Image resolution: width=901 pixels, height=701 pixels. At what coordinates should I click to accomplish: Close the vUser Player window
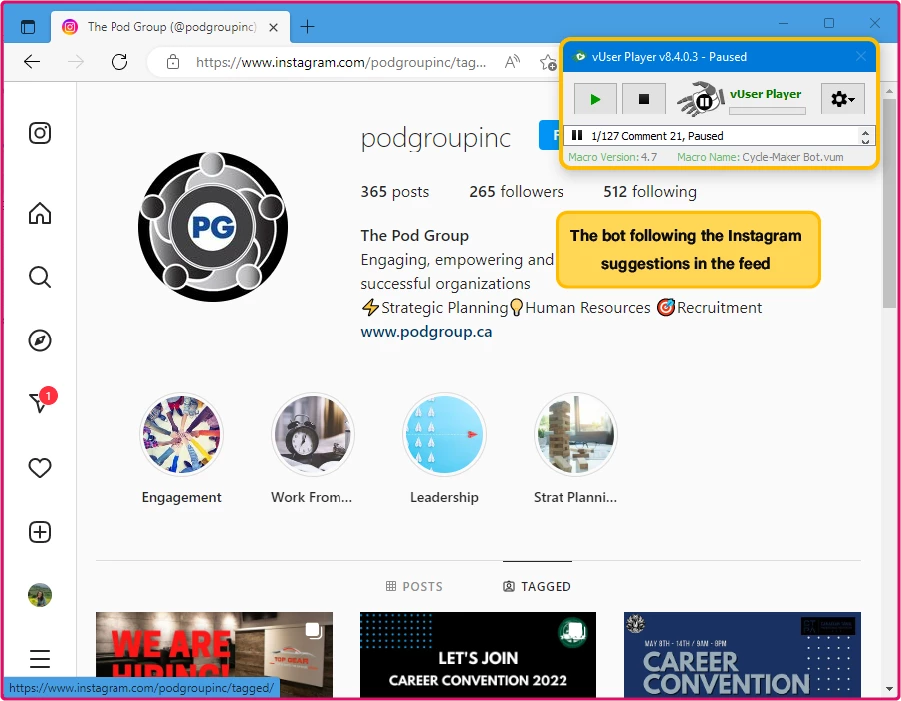(860, 56)
